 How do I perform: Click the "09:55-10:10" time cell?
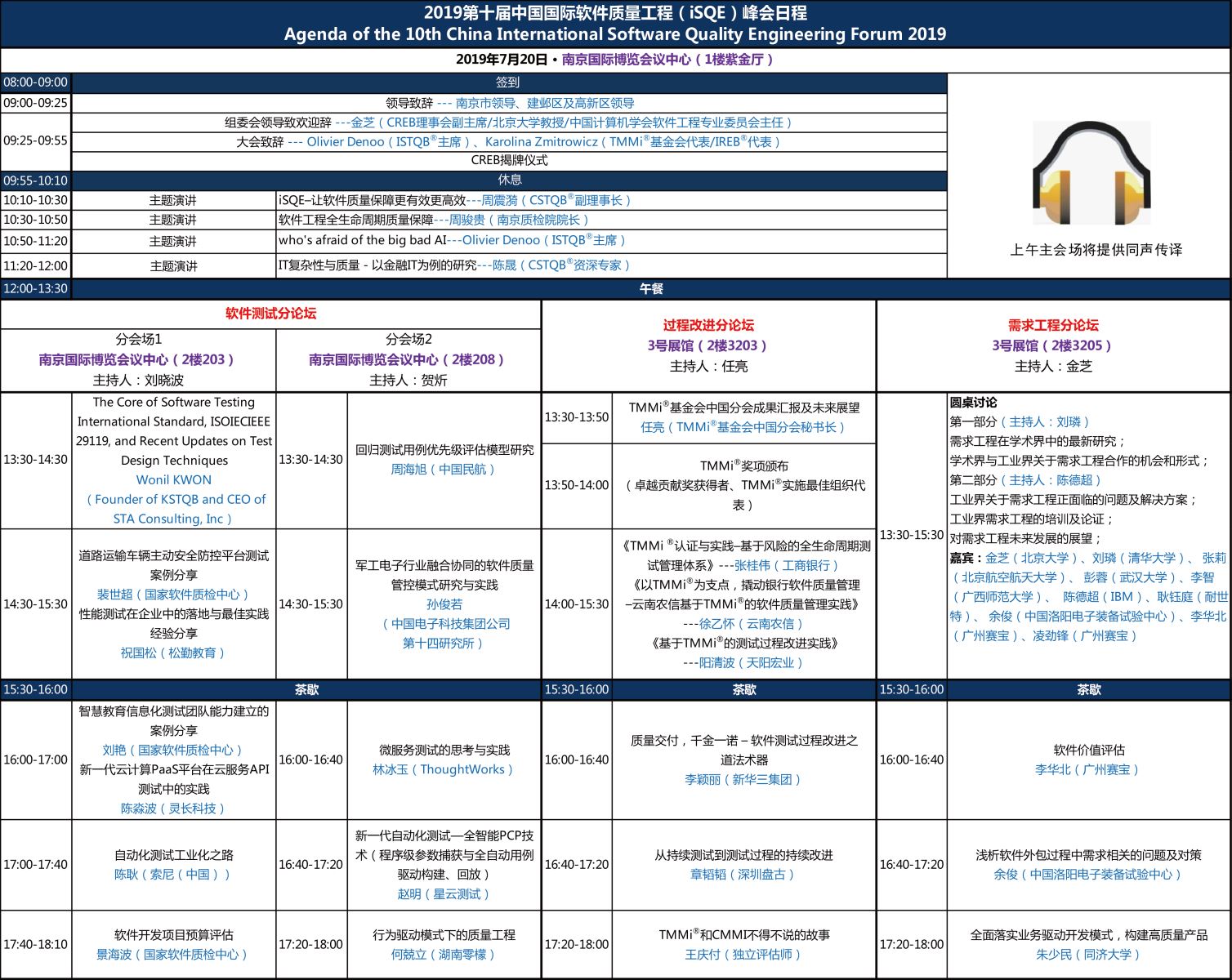[36, 180]
